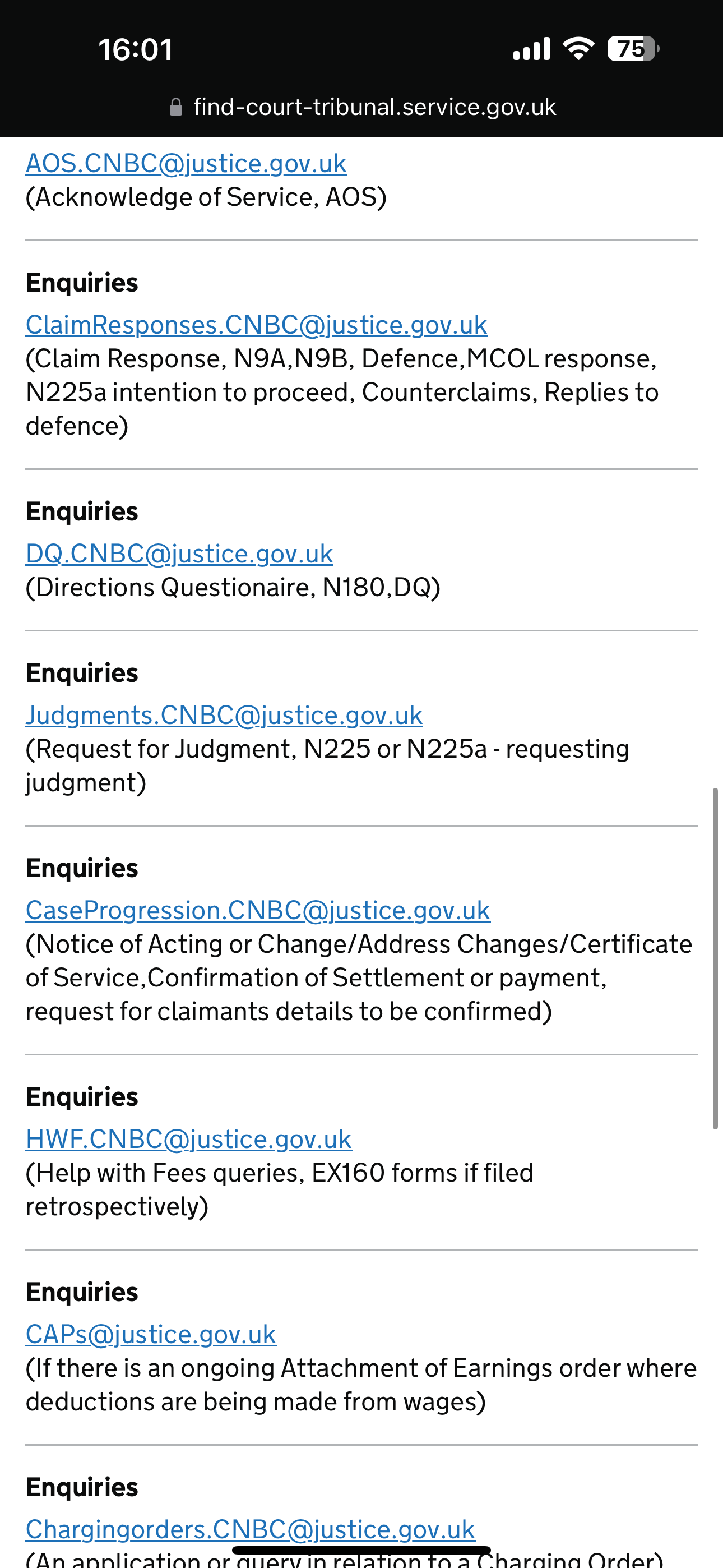Tap the Wi-Fi status icon

pyautogui.click(x=578, y=48)
